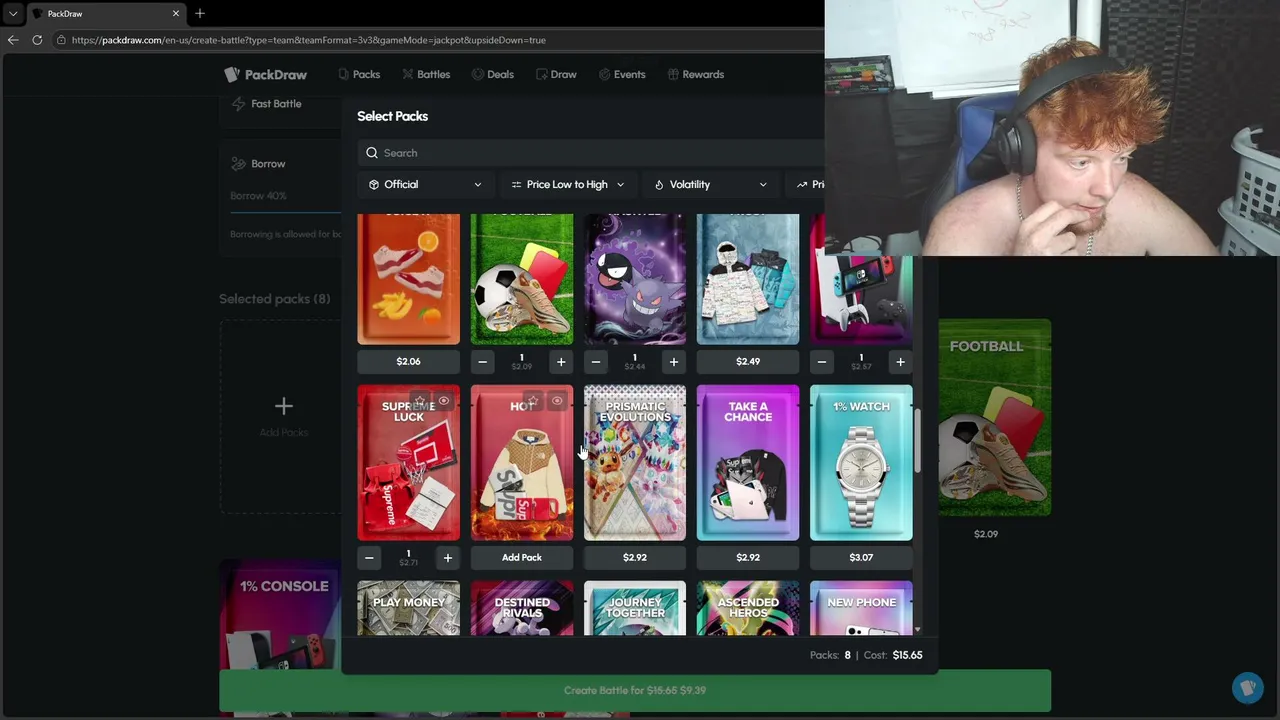
Task: Click the PackDraw logo
Action: [x=265, y=74]
